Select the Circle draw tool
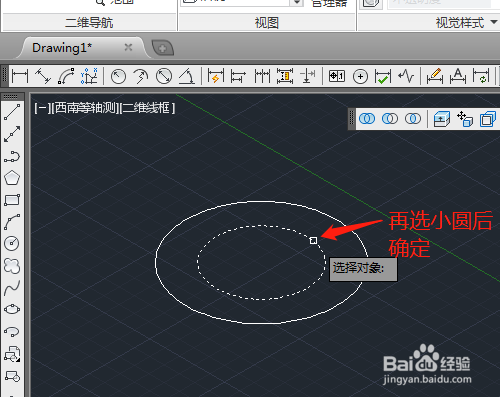 click(x=12, y=243)
